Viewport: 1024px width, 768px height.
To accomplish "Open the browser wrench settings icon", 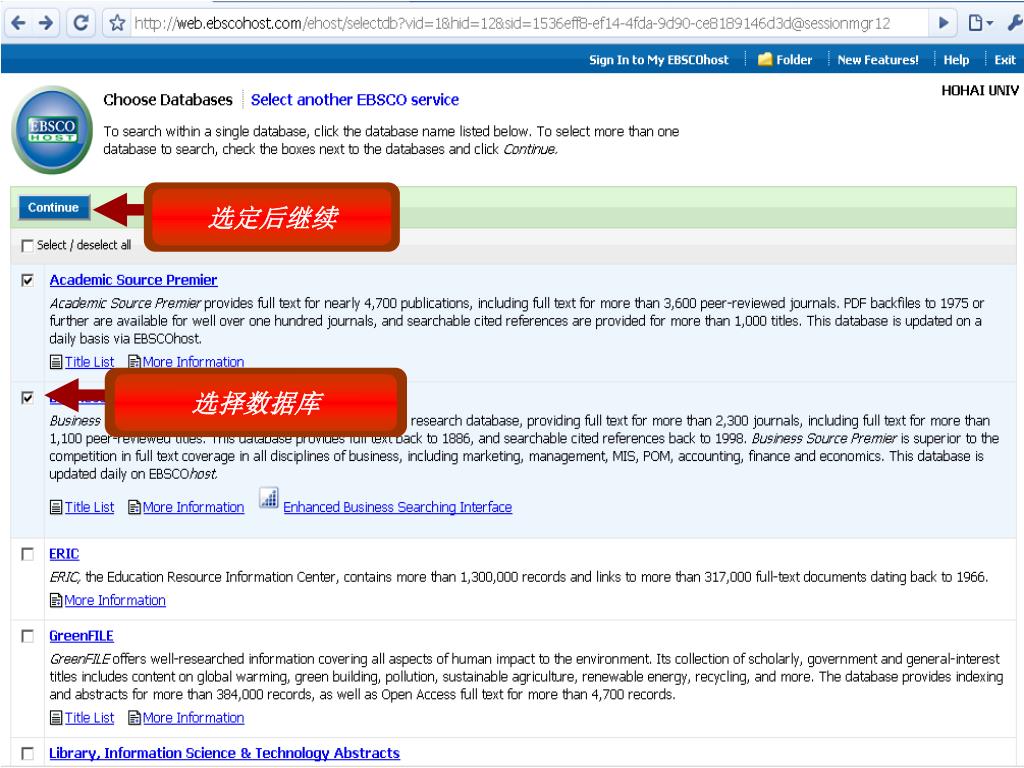I will pos(1015,23).
